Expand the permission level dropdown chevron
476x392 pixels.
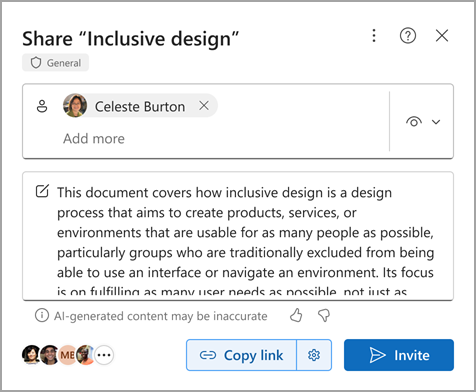436,122
